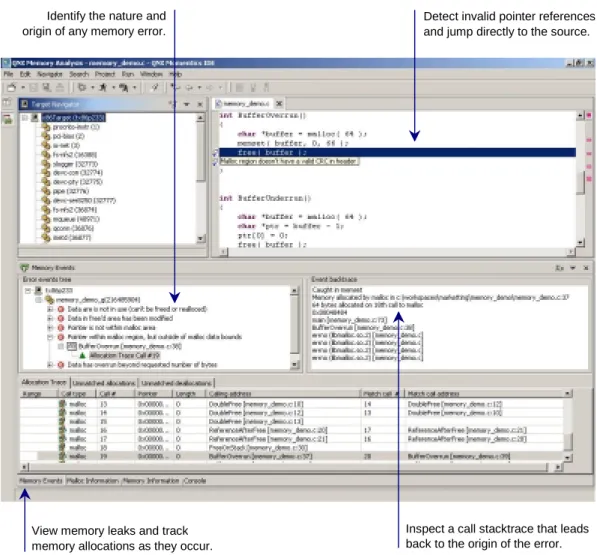Expand 'Pointer is not within malloc area' error
Image resolution: width=597 pixels, height=555 pixels.
point(50,327)
